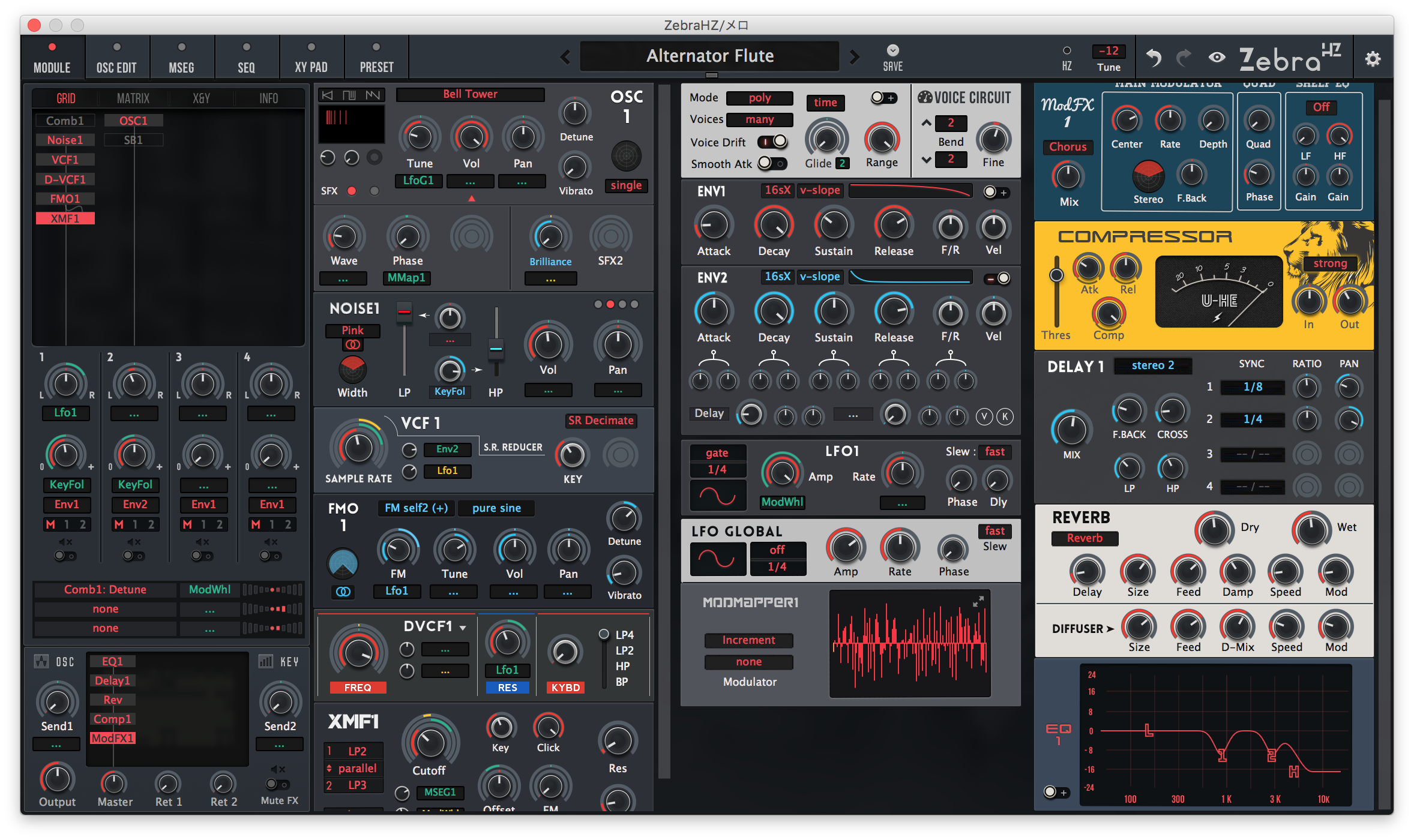
Task: Click lane 1 mute speaker icon
Action: pyautogui.click(x=65, y=542)
